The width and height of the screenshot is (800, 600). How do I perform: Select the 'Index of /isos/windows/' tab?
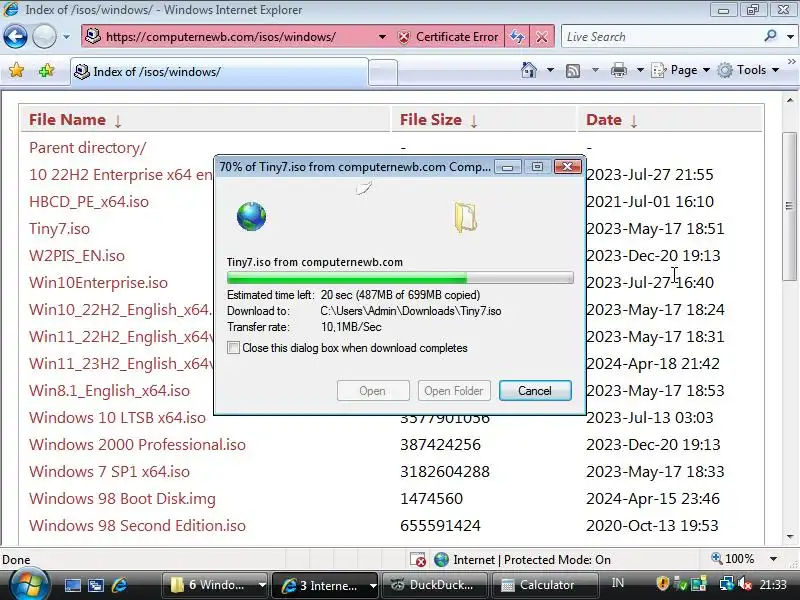(219, 72)
